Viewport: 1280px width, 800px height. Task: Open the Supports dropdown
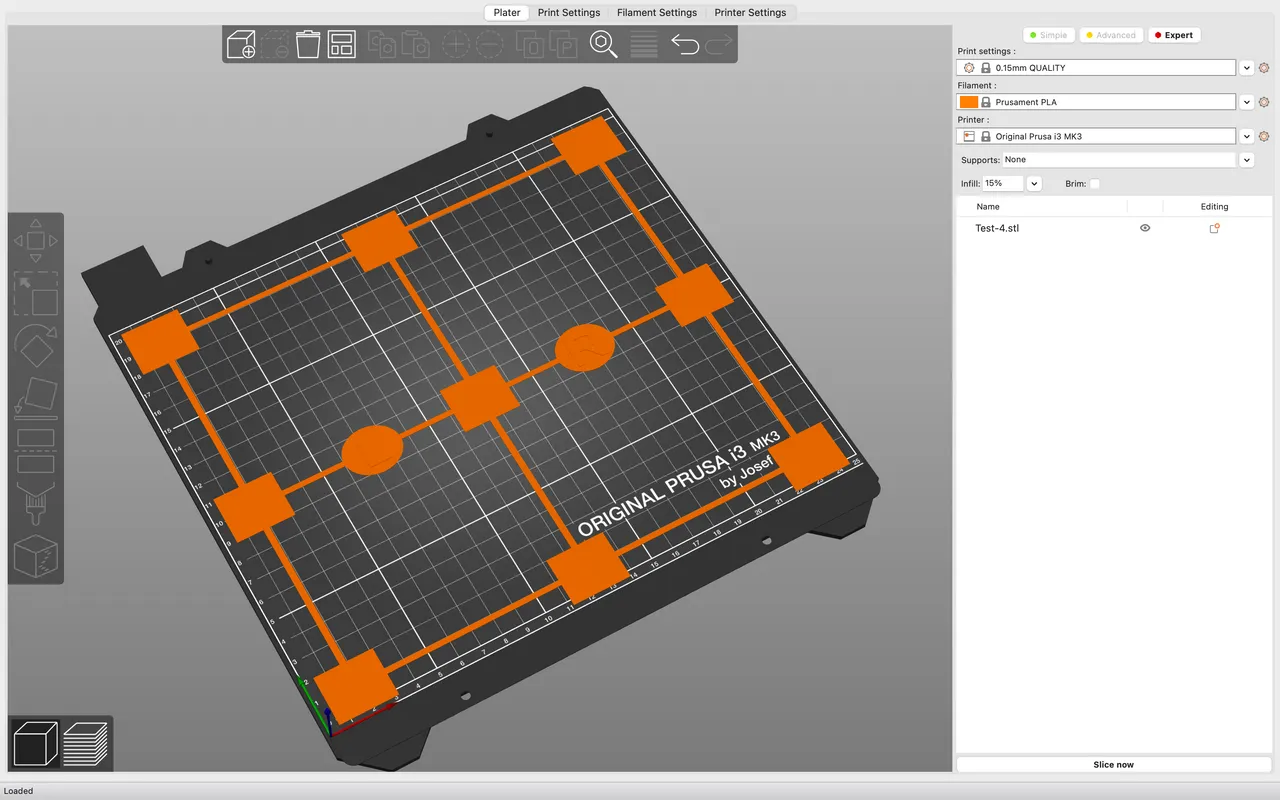pos(1246,159)
